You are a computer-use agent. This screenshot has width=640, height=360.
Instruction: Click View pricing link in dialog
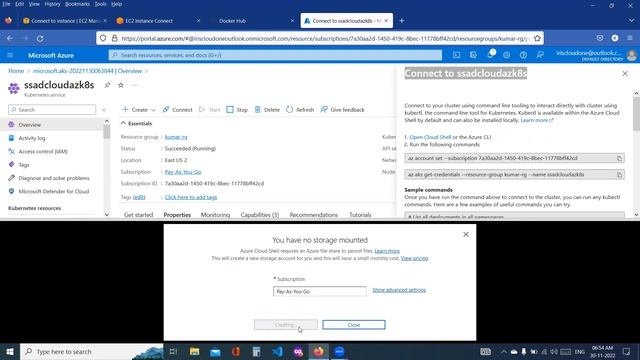tap(414, 258)
